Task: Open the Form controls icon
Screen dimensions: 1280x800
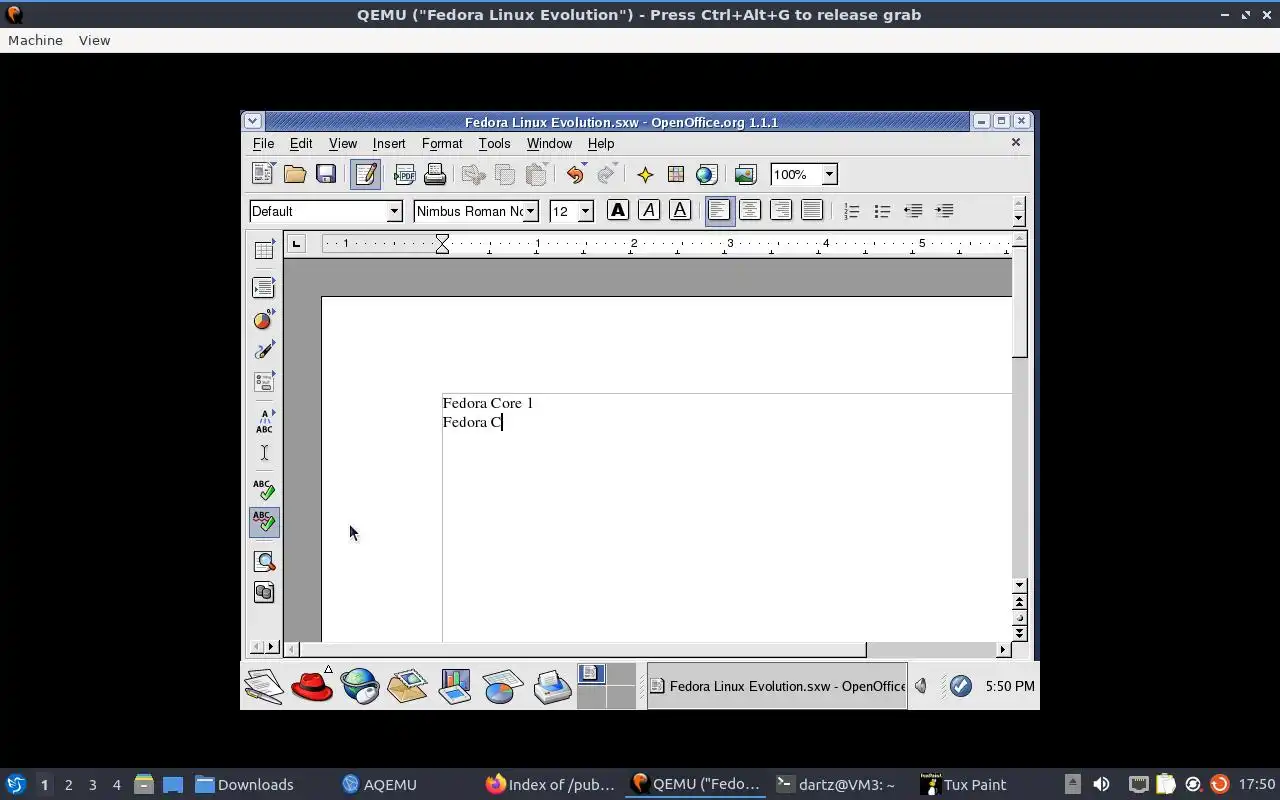Action: 264,381
